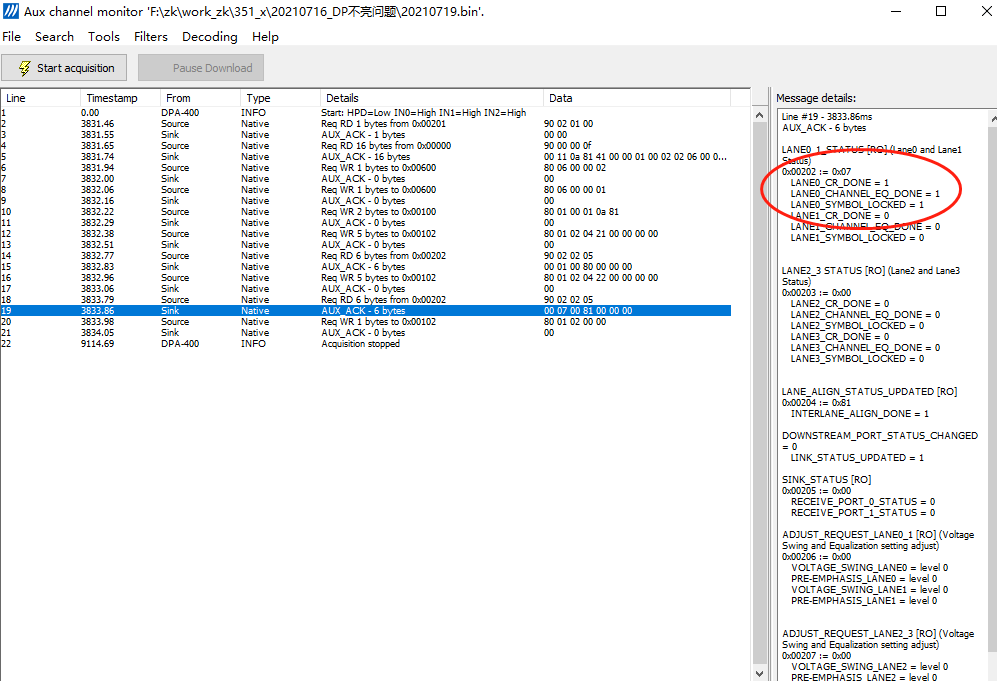Open the File menu
Viewport: 997px width, 681px height.
12,37
